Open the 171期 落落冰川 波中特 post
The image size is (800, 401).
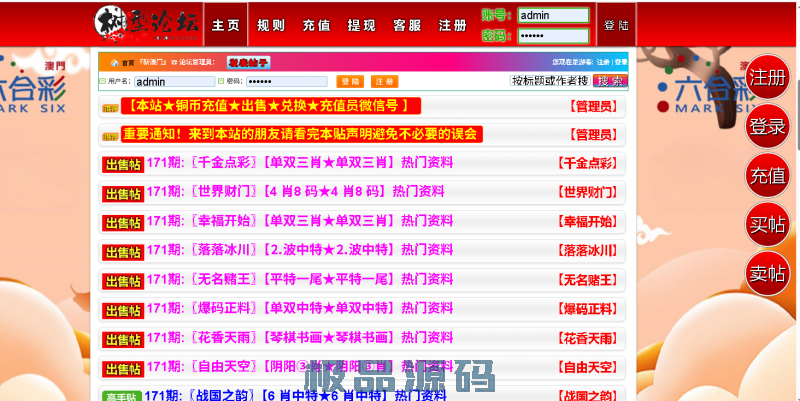tap(300, 250)
